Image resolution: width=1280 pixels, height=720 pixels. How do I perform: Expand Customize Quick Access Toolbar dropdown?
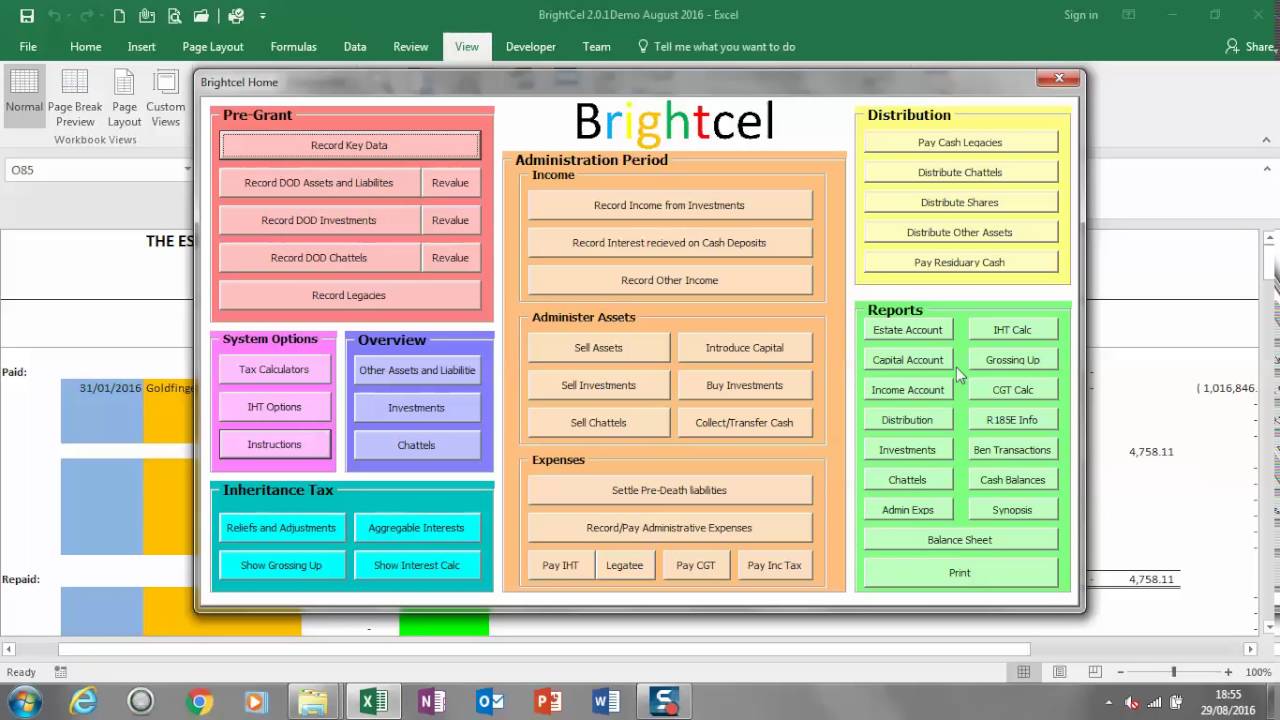[263, 16]
